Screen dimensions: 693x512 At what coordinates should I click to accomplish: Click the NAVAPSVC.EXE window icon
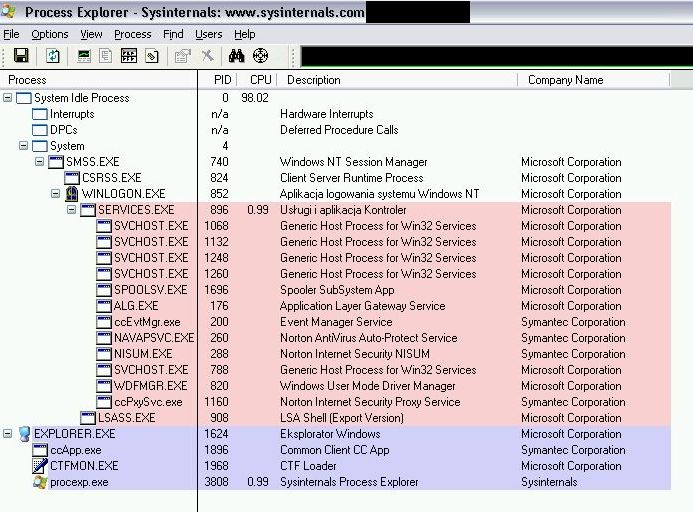[104, 338]
